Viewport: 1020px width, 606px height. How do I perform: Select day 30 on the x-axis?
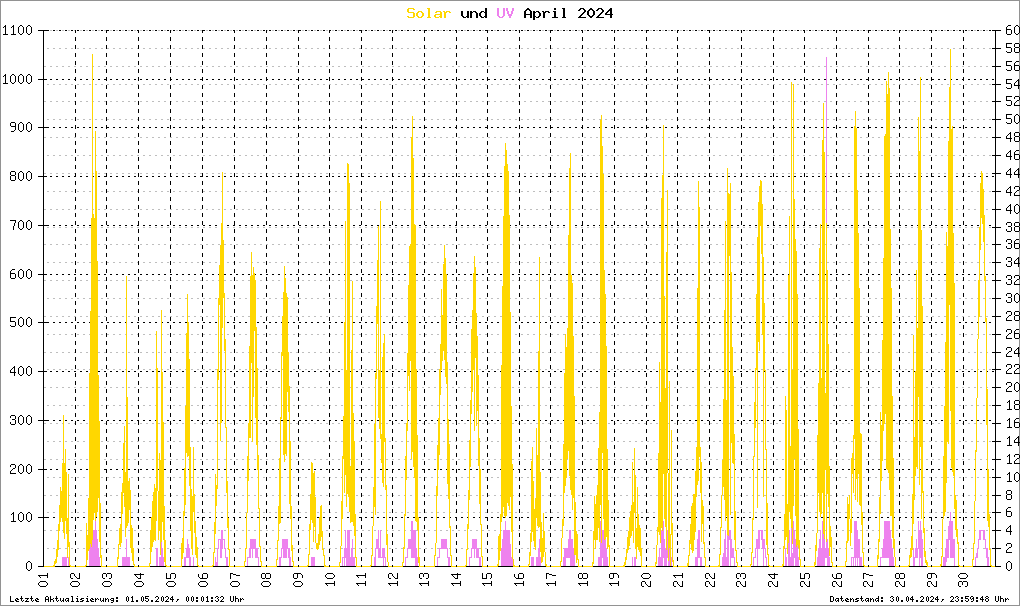pyautogui.click(x=963, y=579)
